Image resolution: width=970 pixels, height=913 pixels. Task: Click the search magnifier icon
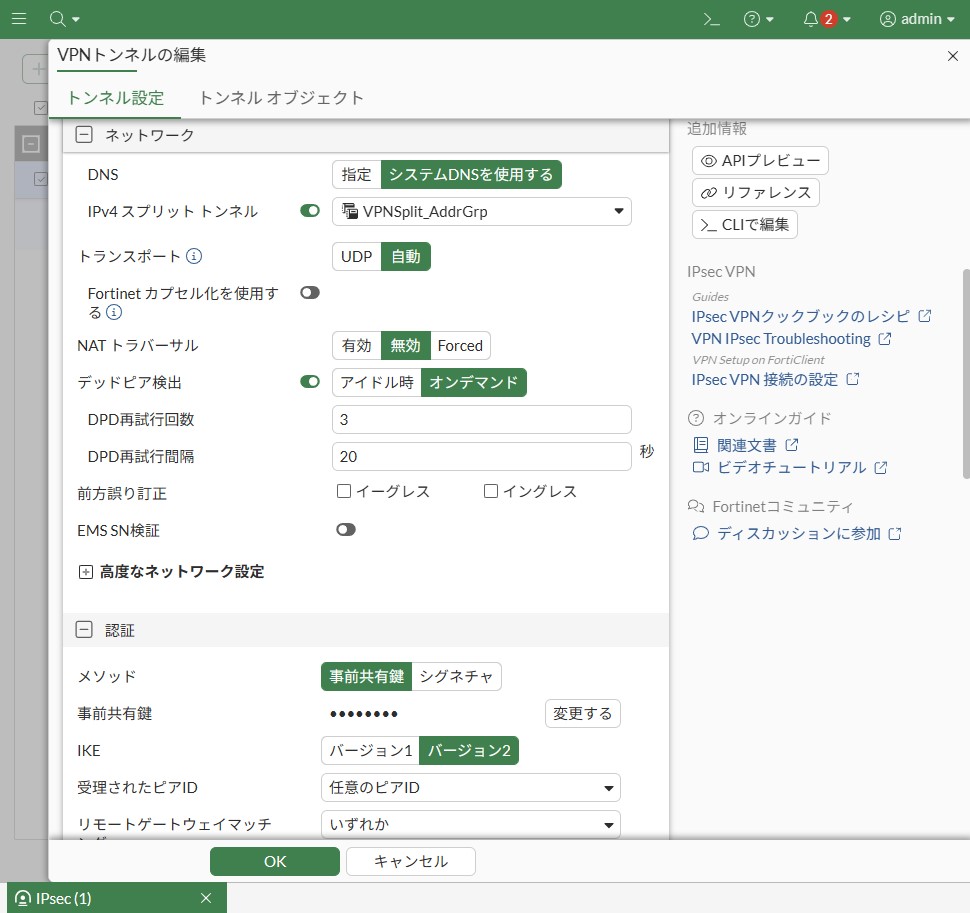pyautogui.click(x=58, y=19)
